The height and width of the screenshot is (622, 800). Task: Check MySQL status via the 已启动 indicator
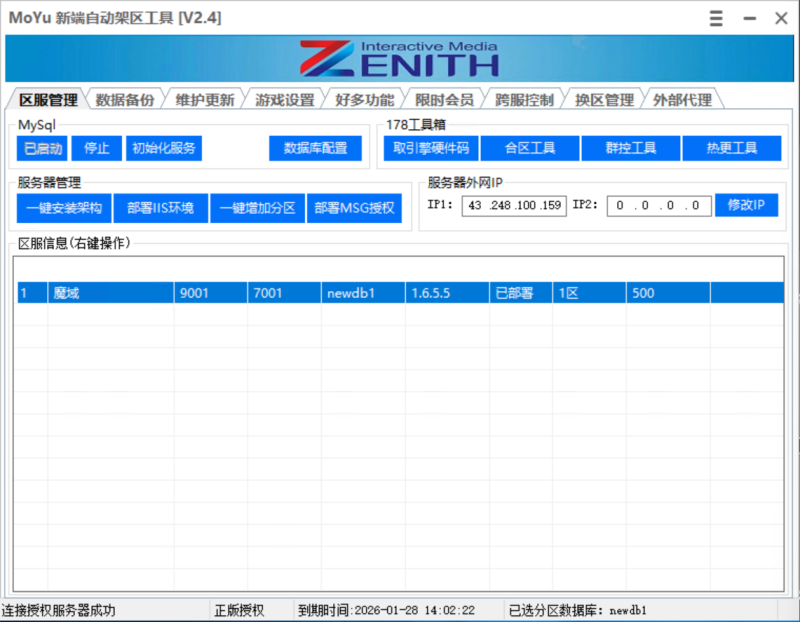tap(41, 148)
